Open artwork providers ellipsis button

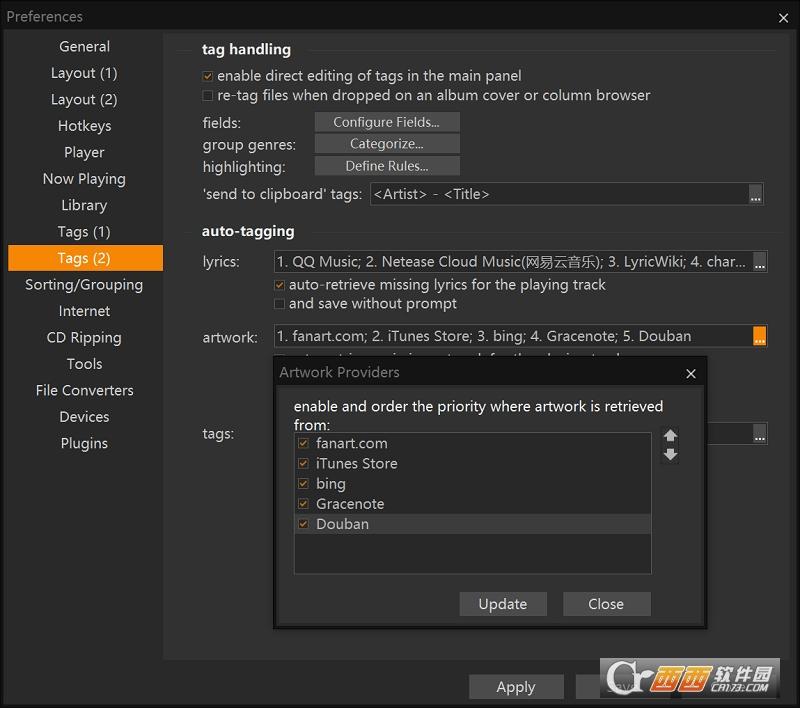tap(759, 336)
